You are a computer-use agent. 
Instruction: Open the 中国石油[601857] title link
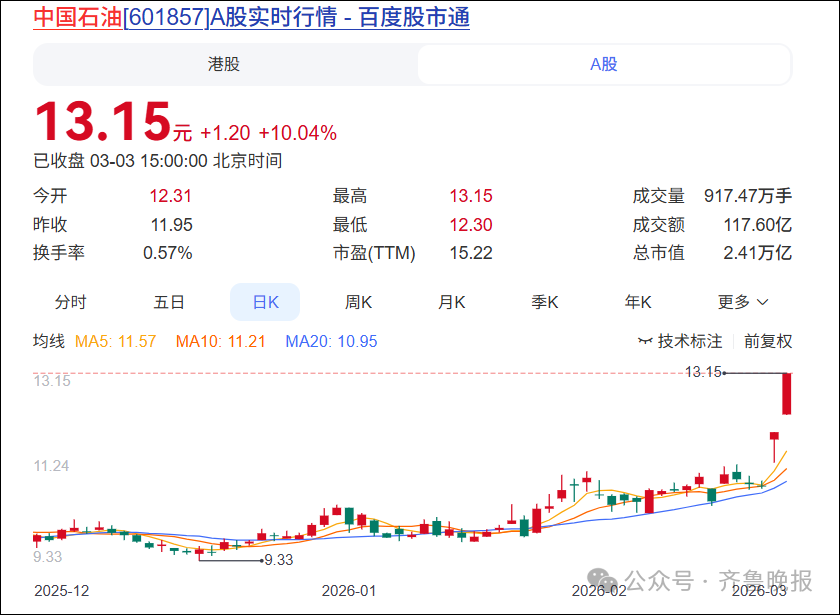[x=251, y=17]
